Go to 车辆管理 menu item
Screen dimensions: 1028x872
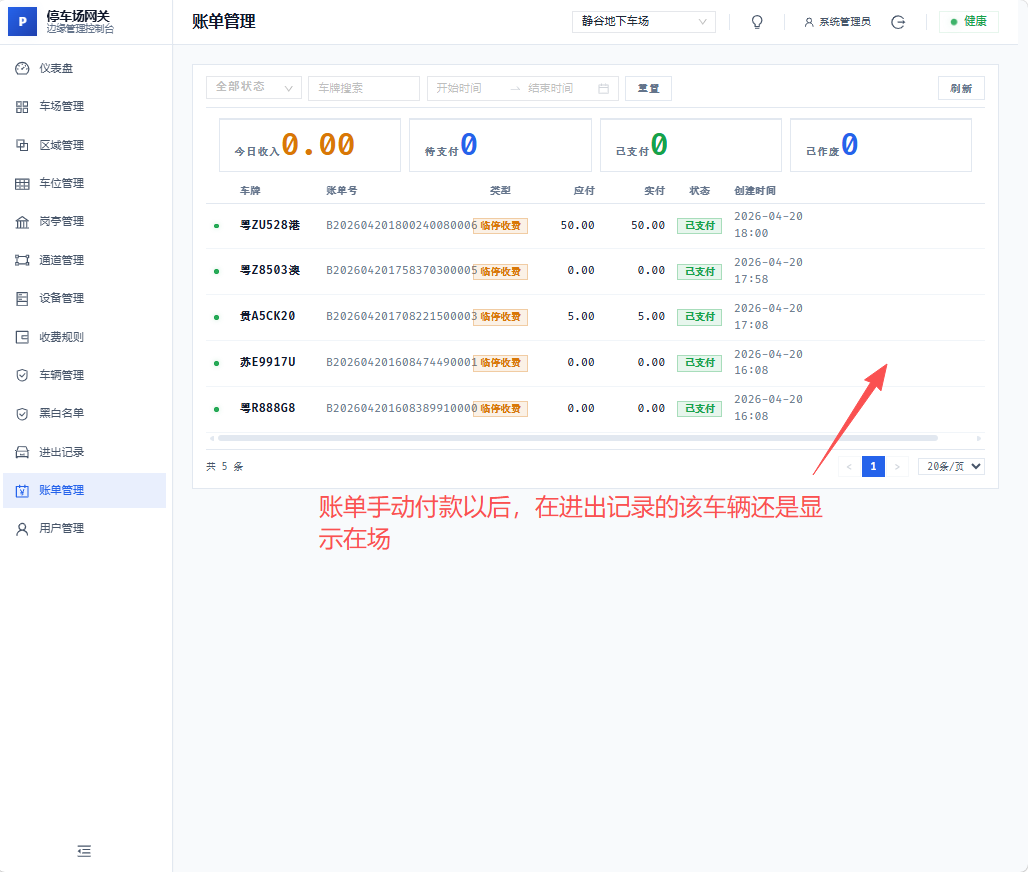coord(61,375)
